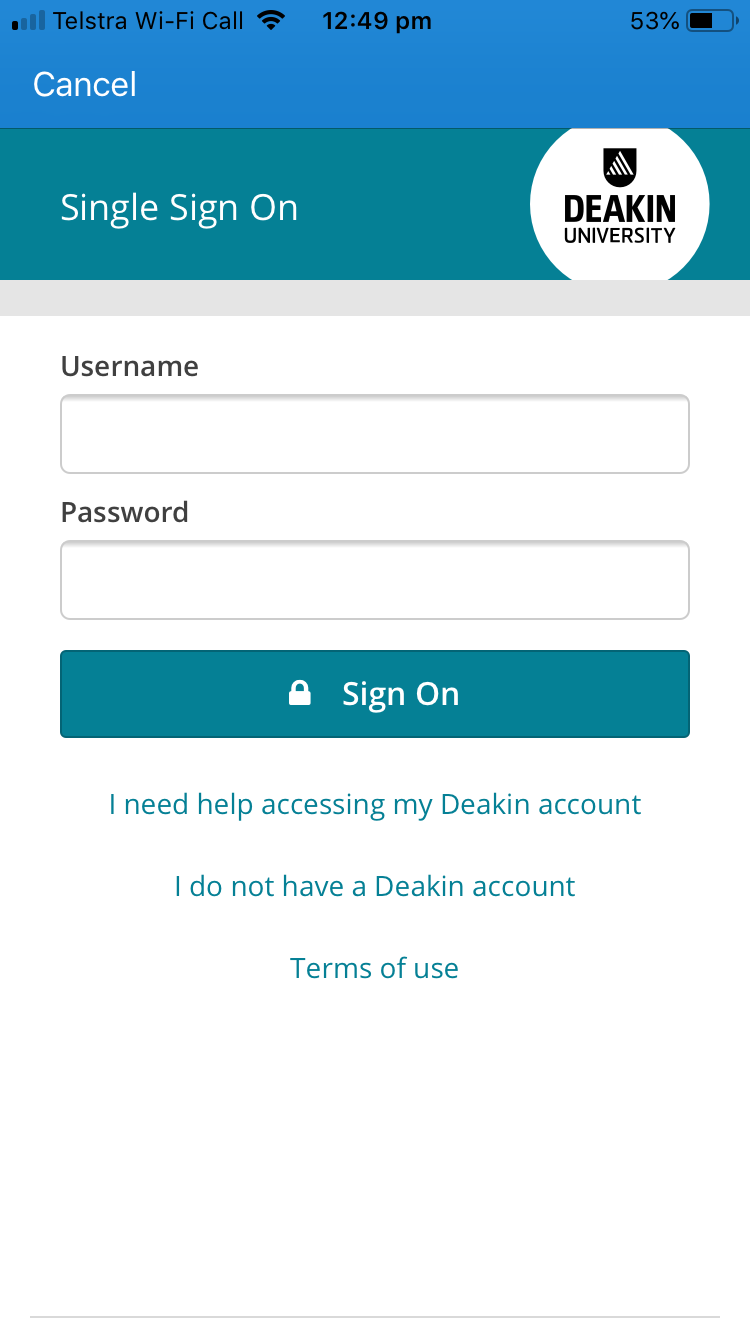The height and width of the screenshot is (1334, 750).
Task: Tap the 53% battery percentage
Action: [654, 21]
